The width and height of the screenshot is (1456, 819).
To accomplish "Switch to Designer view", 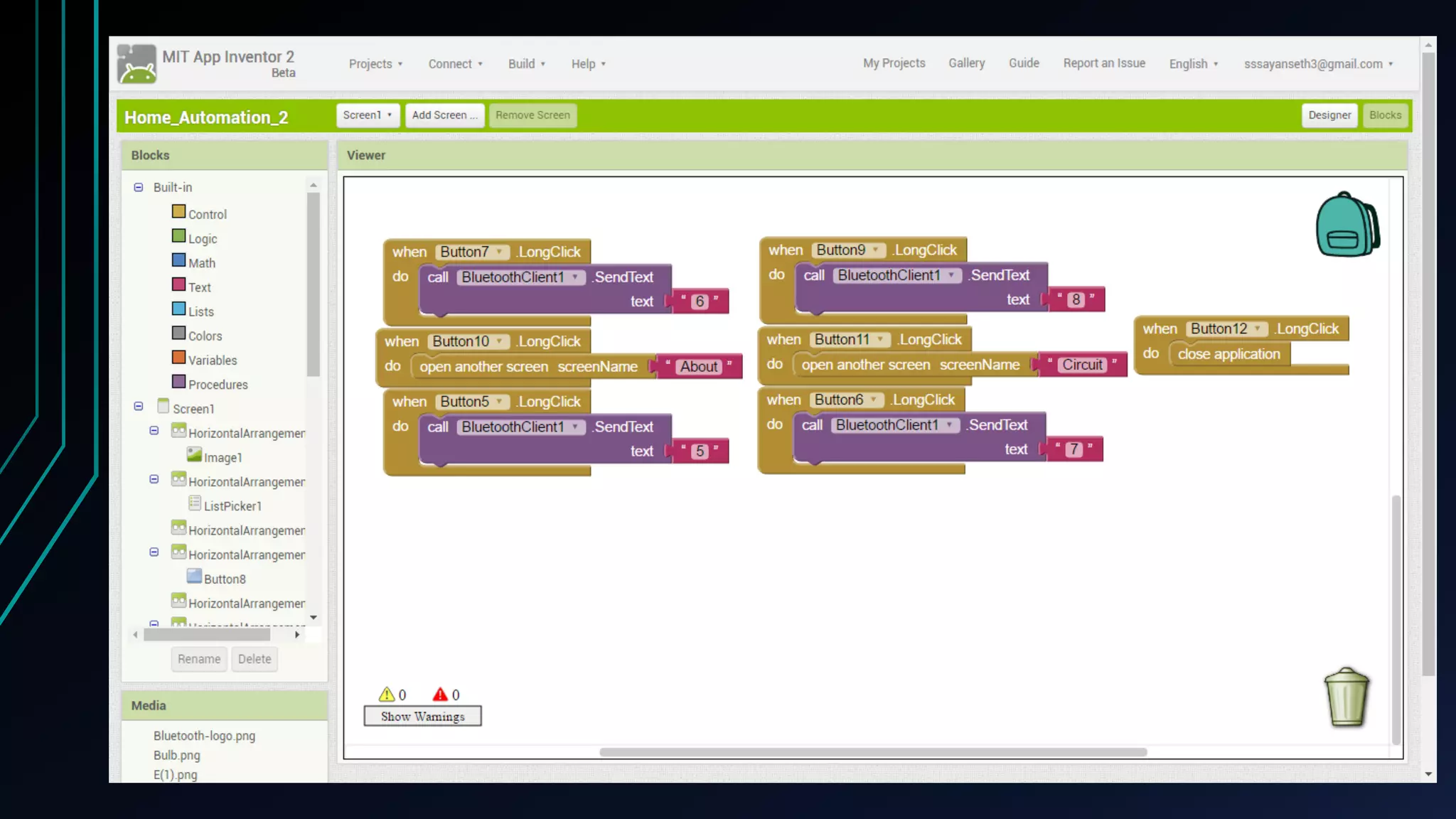I will 1329,115.
